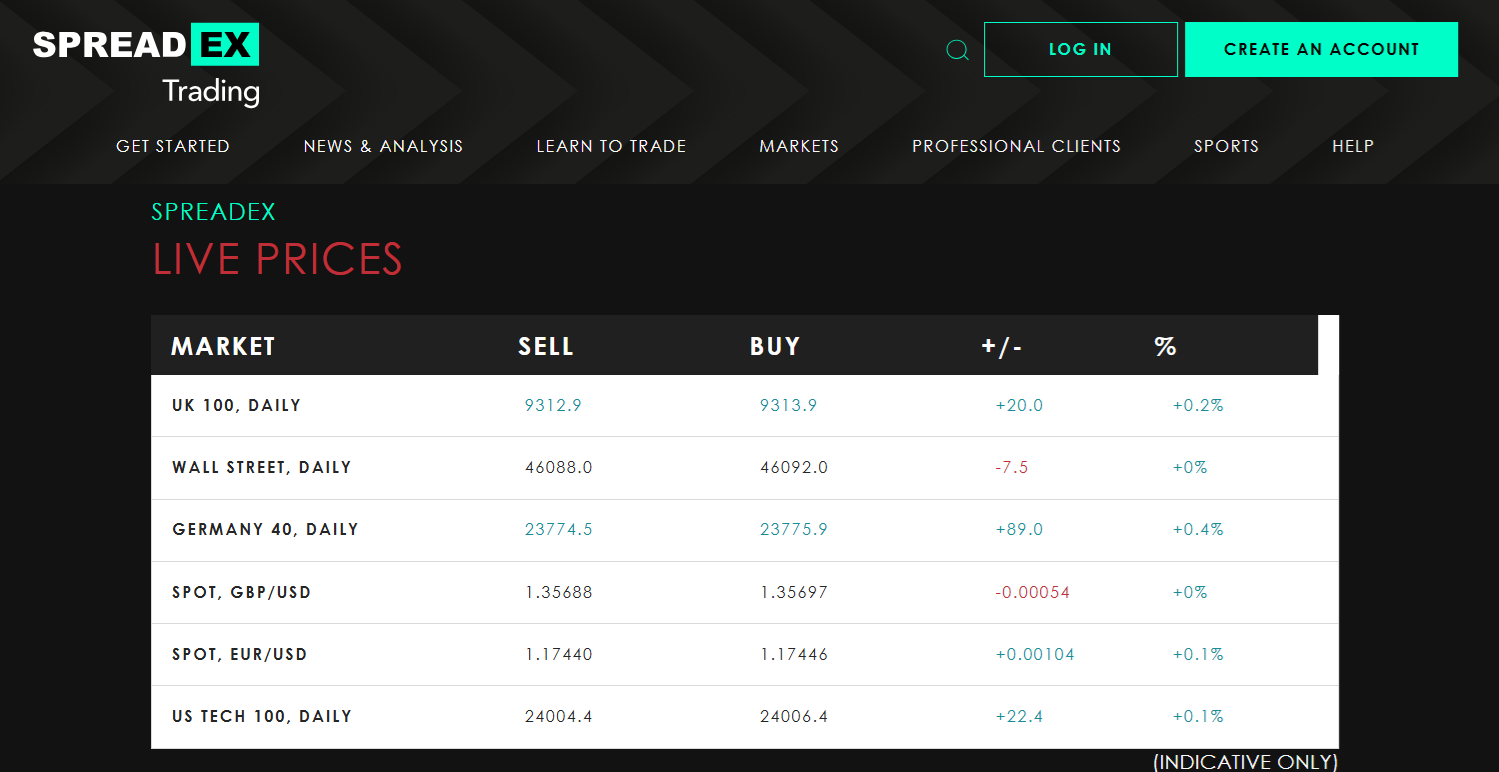Click Germany 40 sell price 23774.5
This screenshot has width=1499, height=772.
tap(559, 530)
